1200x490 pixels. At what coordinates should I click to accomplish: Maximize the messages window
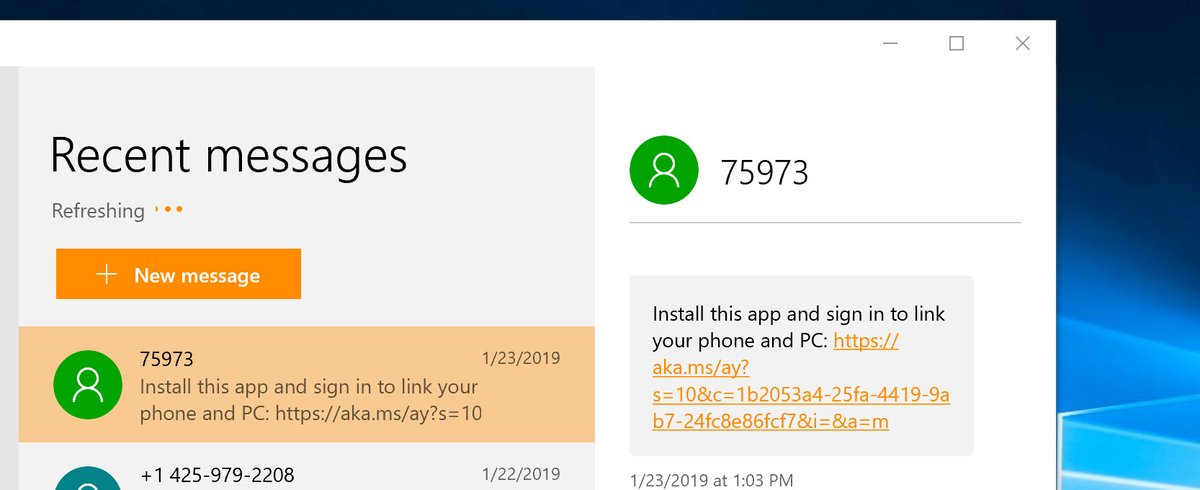pyautogui.click(x=956, y=43)
